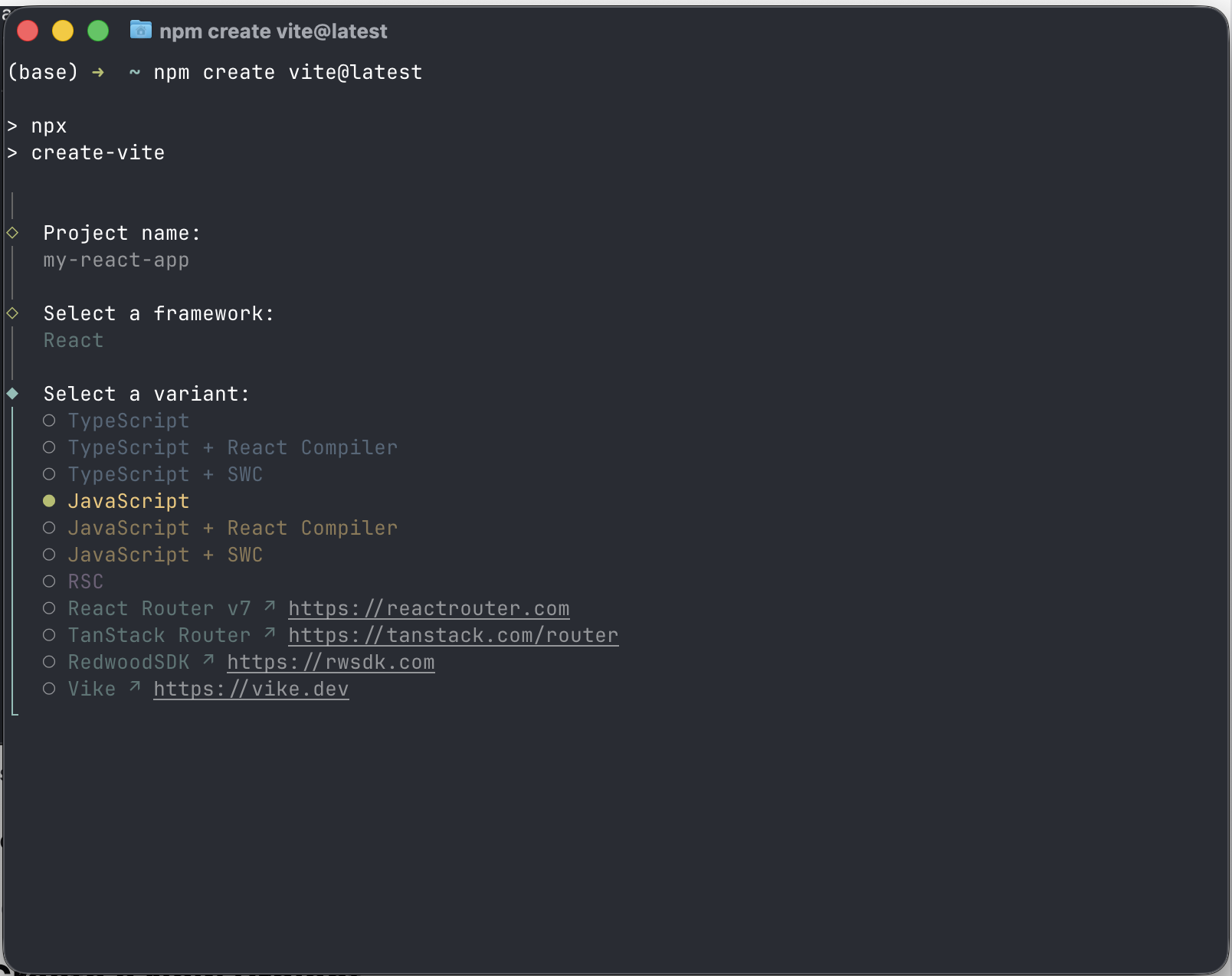Select the TypeScript variant
Viewport: 1232px width, 976px height.
pyautogui.click(x=129, y=420)
